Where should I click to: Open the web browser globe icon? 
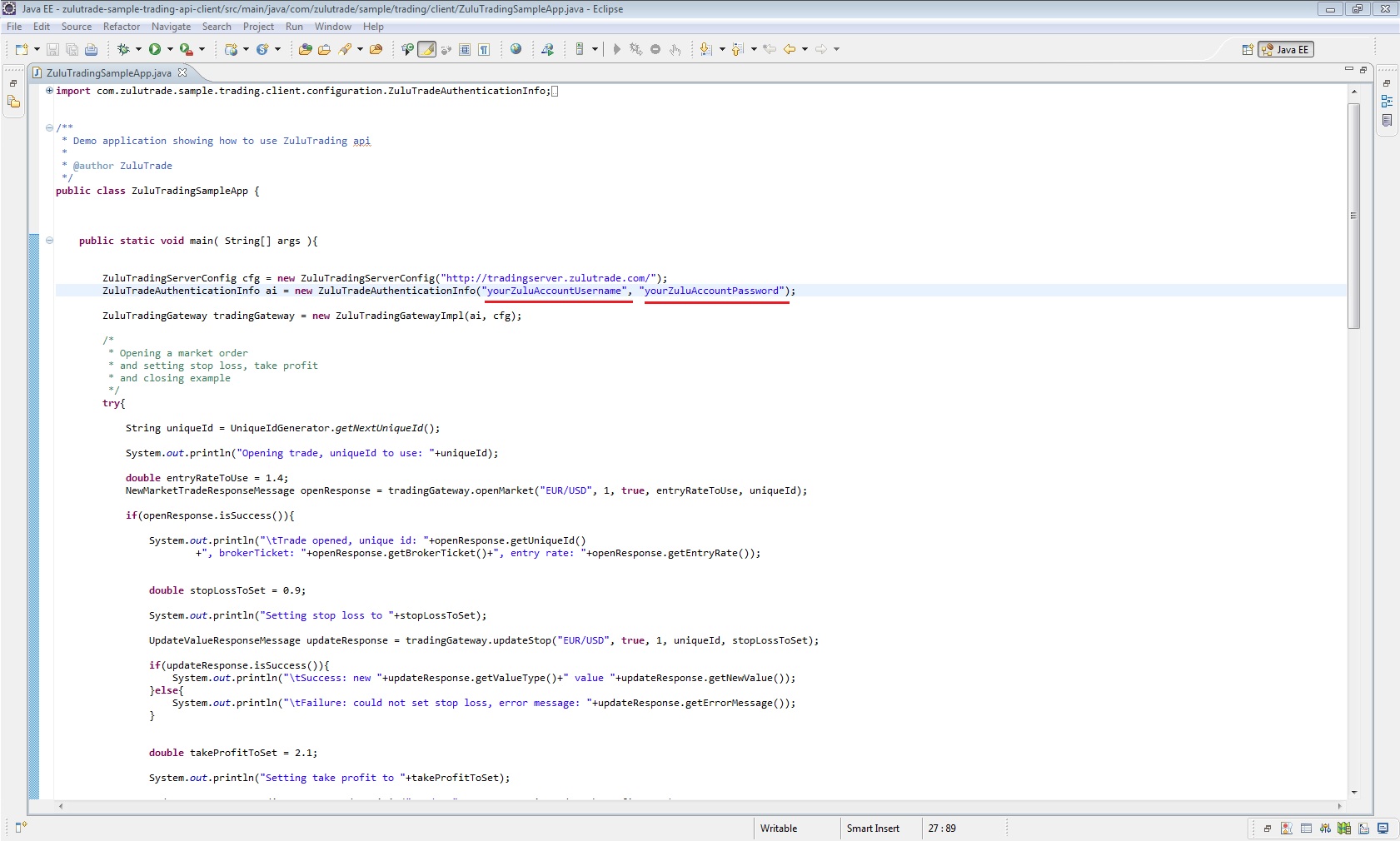(x=516, y=50)
